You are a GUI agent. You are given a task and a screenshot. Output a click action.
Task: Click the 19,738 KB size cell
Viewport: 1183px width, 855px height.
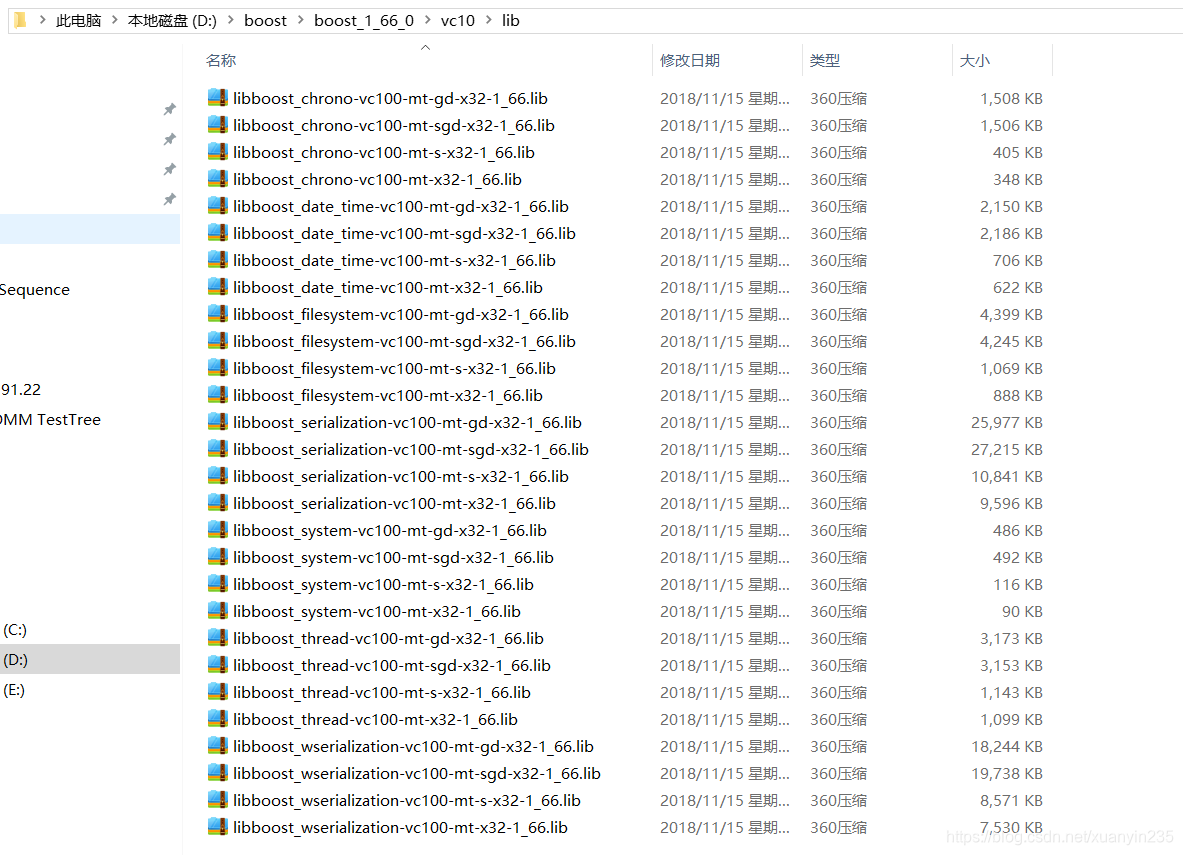coord(1006,773)
